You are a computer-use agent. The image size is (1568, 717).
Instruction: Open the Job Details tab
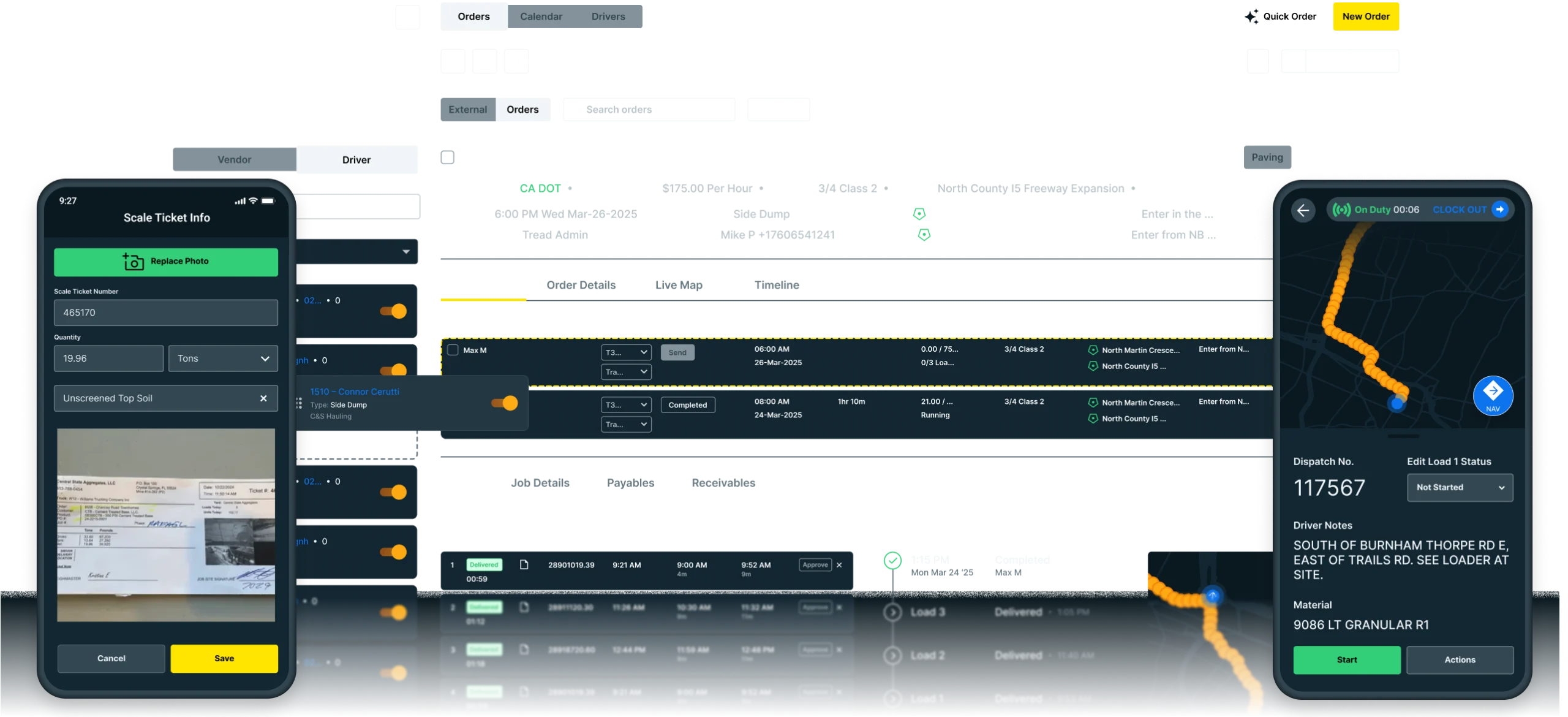540,483
